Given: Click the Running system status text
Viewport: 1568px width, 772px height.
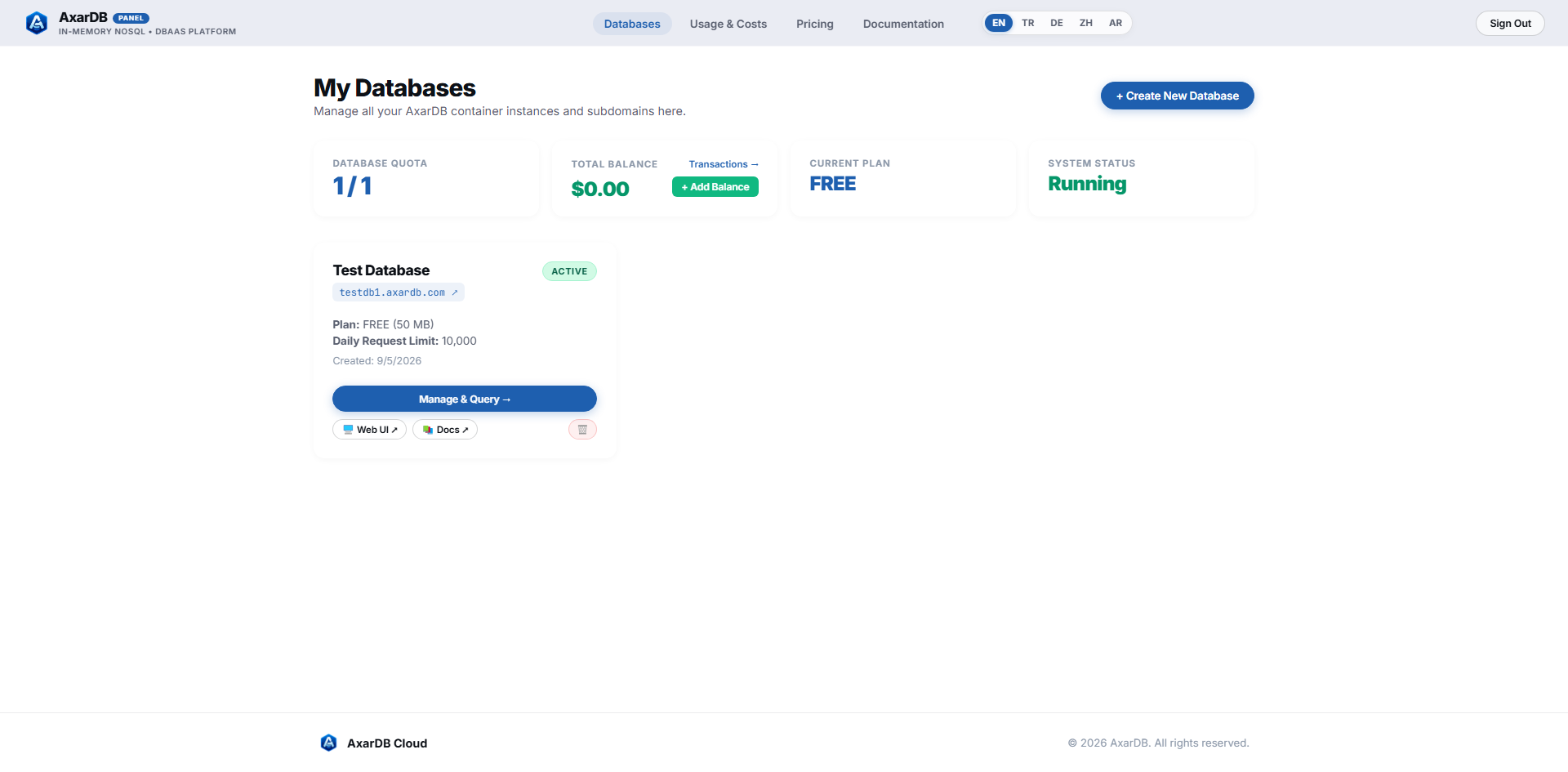Looking at the screenshot, I should pos(1087,184).
